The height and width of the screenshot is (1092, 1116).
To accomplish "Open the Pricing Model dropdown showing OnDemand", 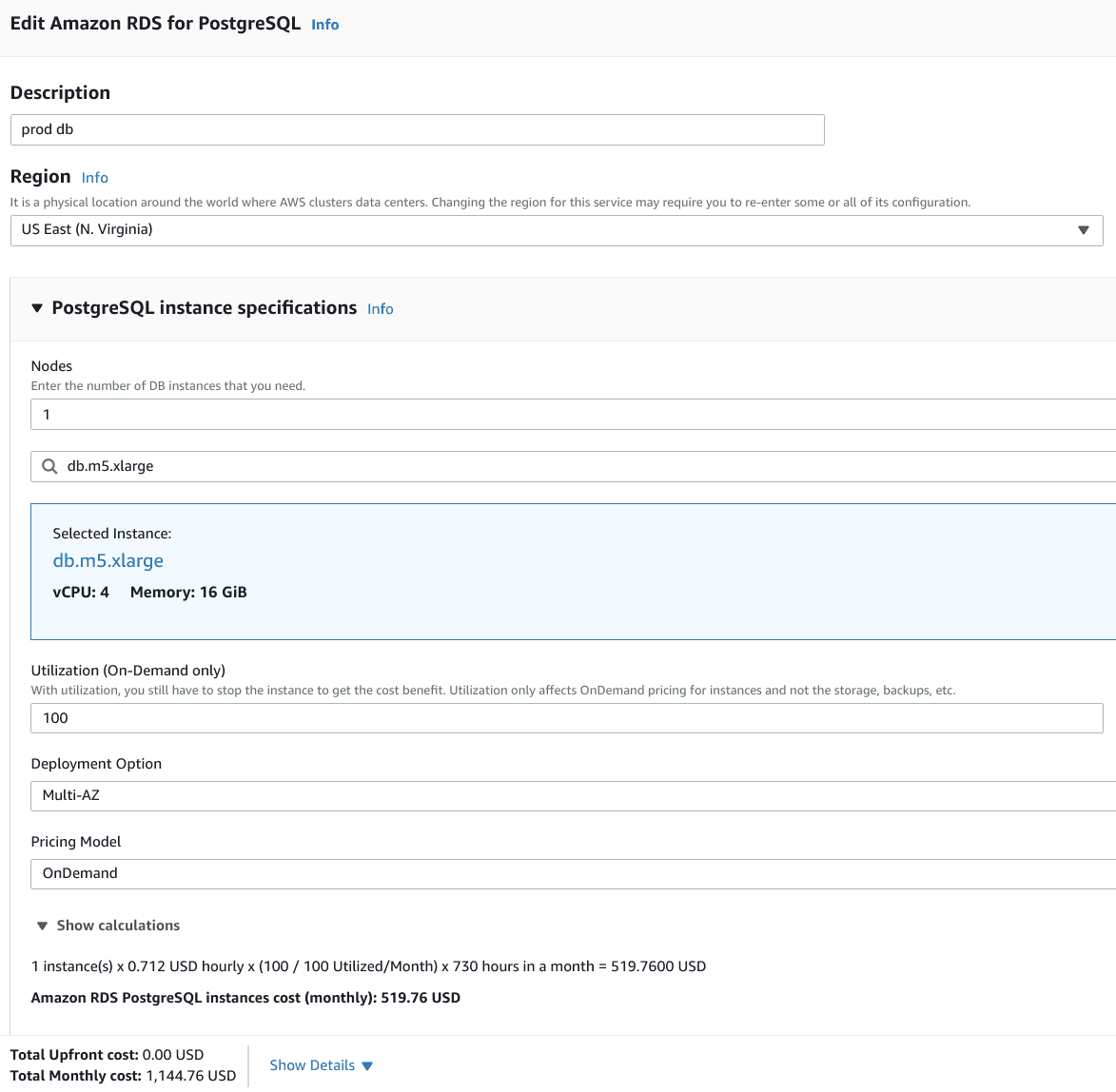I will (571, 873).
